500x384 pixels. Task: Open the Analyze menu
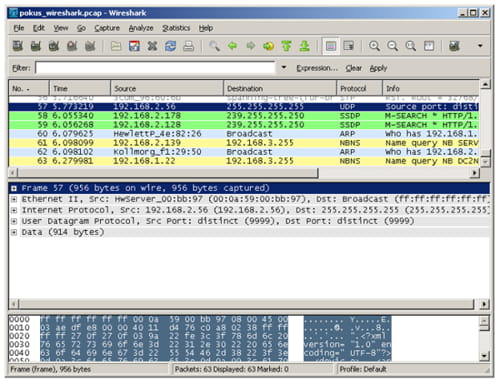141,28
